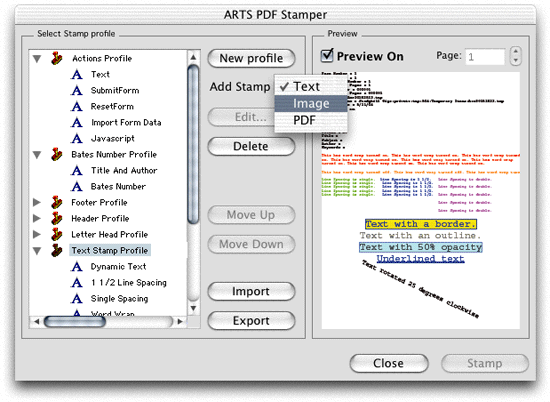550x402 pixels.
Task: Choose PDF in the Add Stamp menu
Action: click(311, 120)
